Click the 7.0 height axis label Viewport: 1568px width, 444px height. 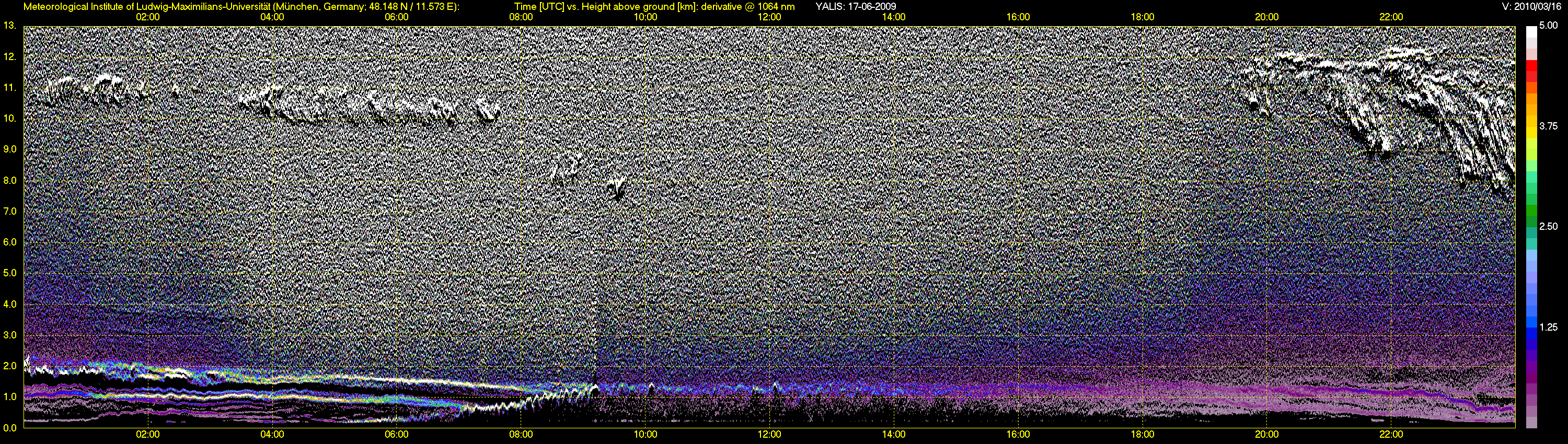click(9, 211)
